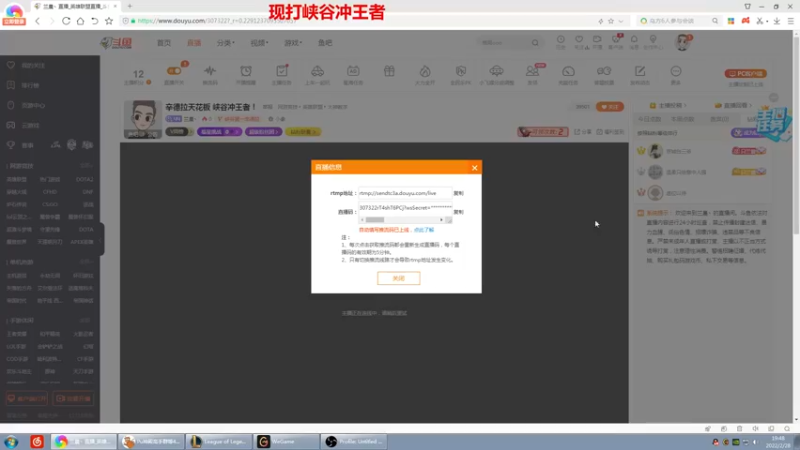Click the flame icon in the streamer toolbar
This screenshot has width=800, height=450.
point(425,71)
